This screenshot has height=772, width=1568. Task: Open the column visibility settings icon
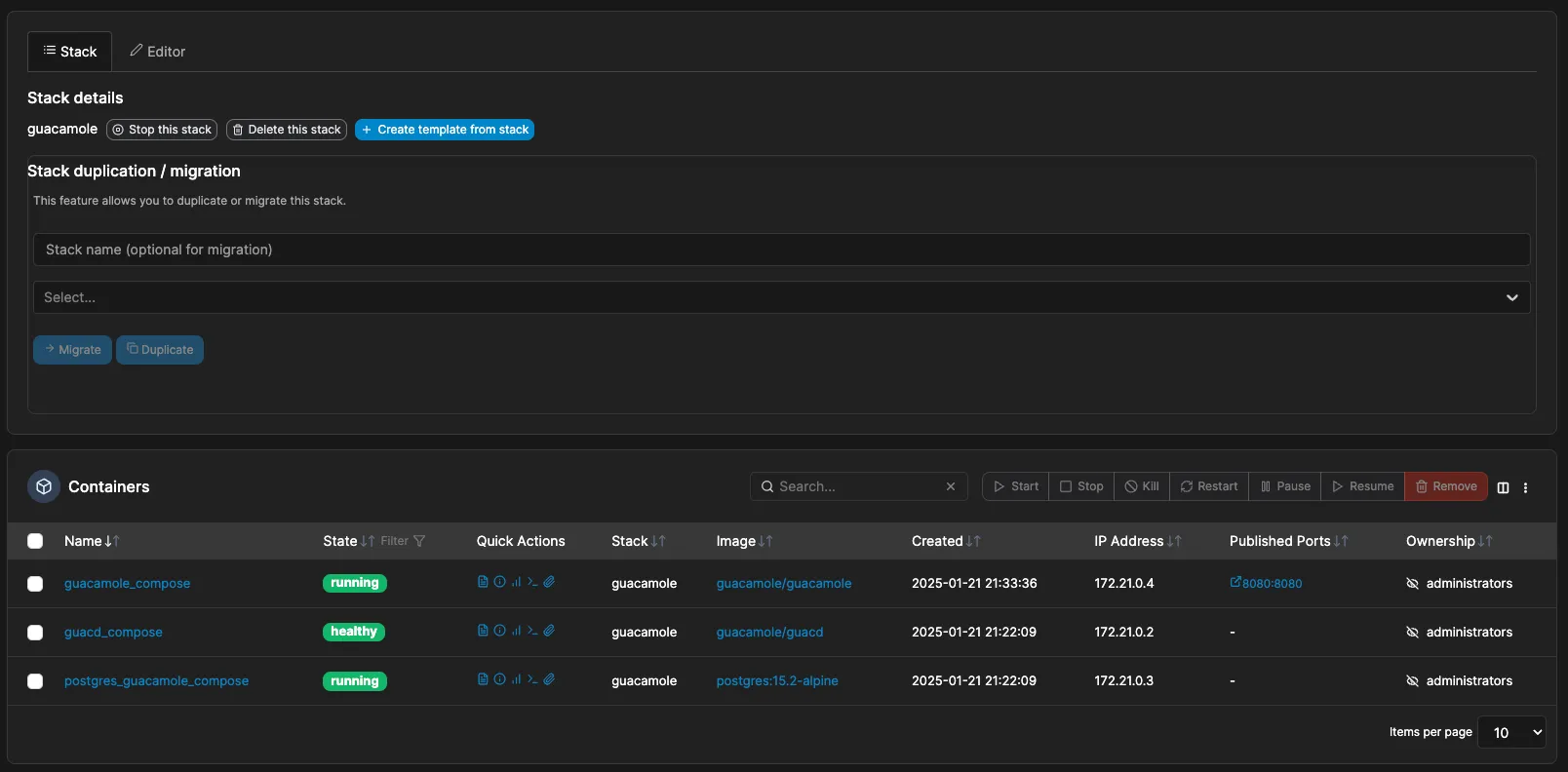tap(1503, 487)
